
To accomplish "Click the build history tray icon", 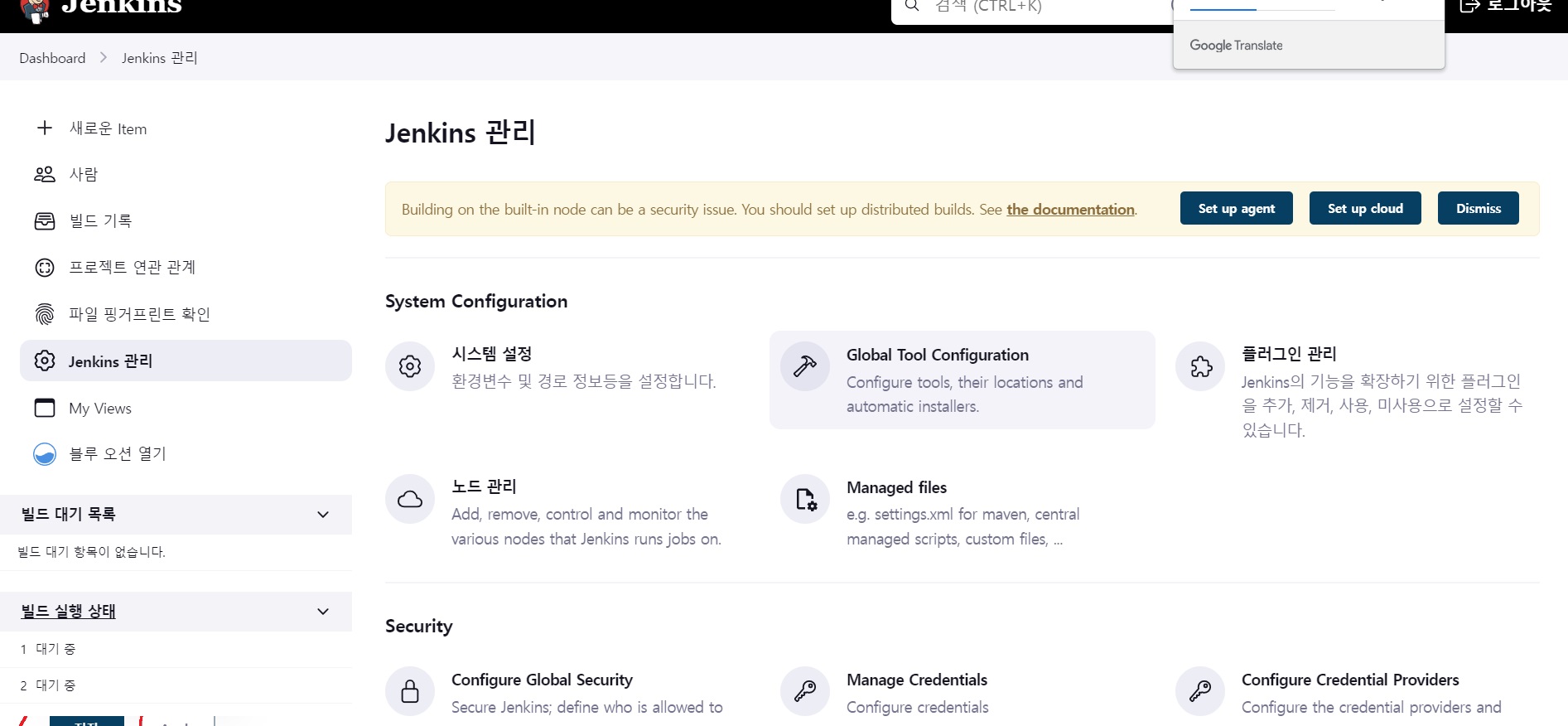I will (x=45, y=220).
